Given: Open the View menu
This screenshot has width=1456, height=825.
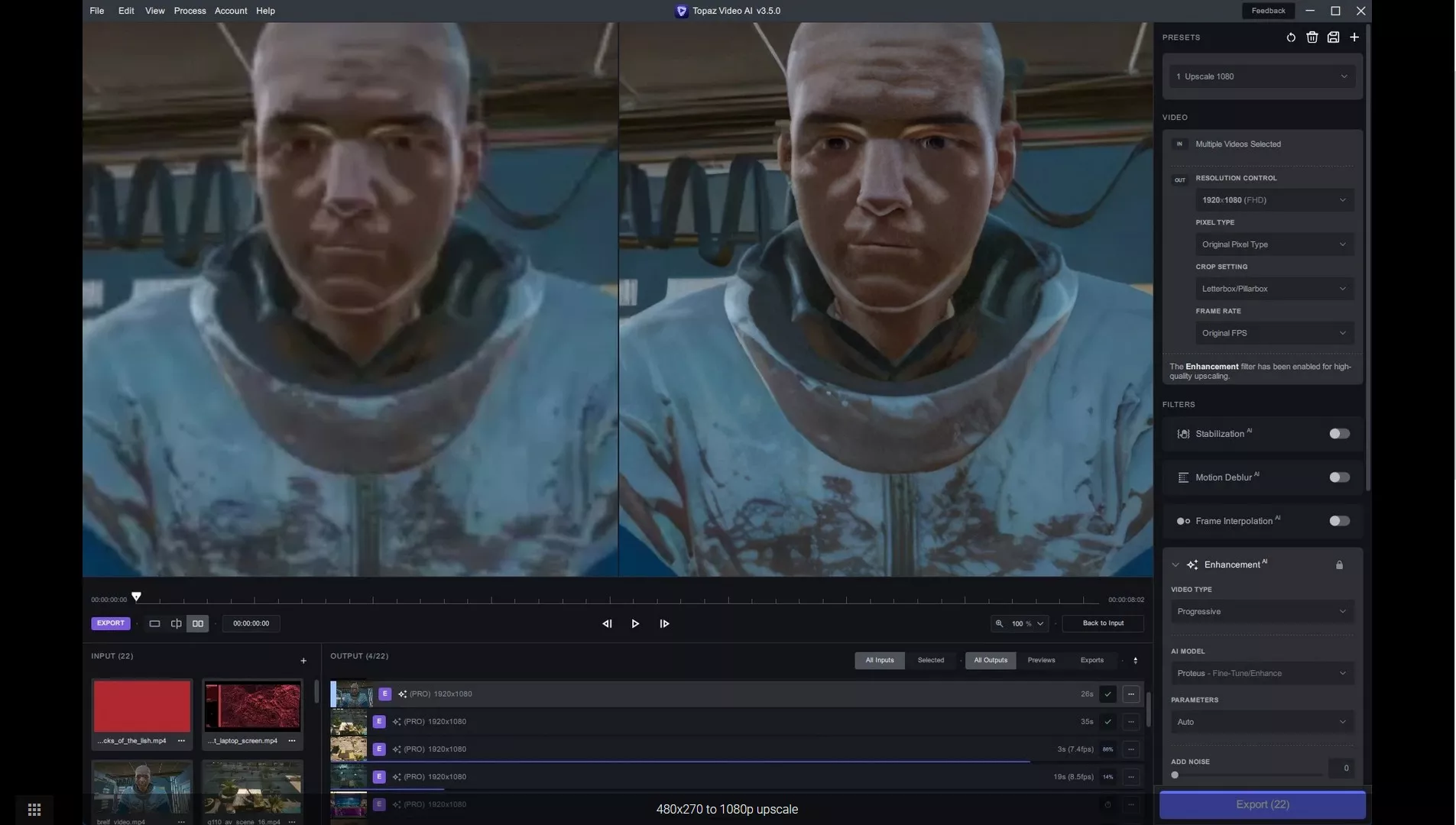Looking at the screenshot, I should 155,11.
